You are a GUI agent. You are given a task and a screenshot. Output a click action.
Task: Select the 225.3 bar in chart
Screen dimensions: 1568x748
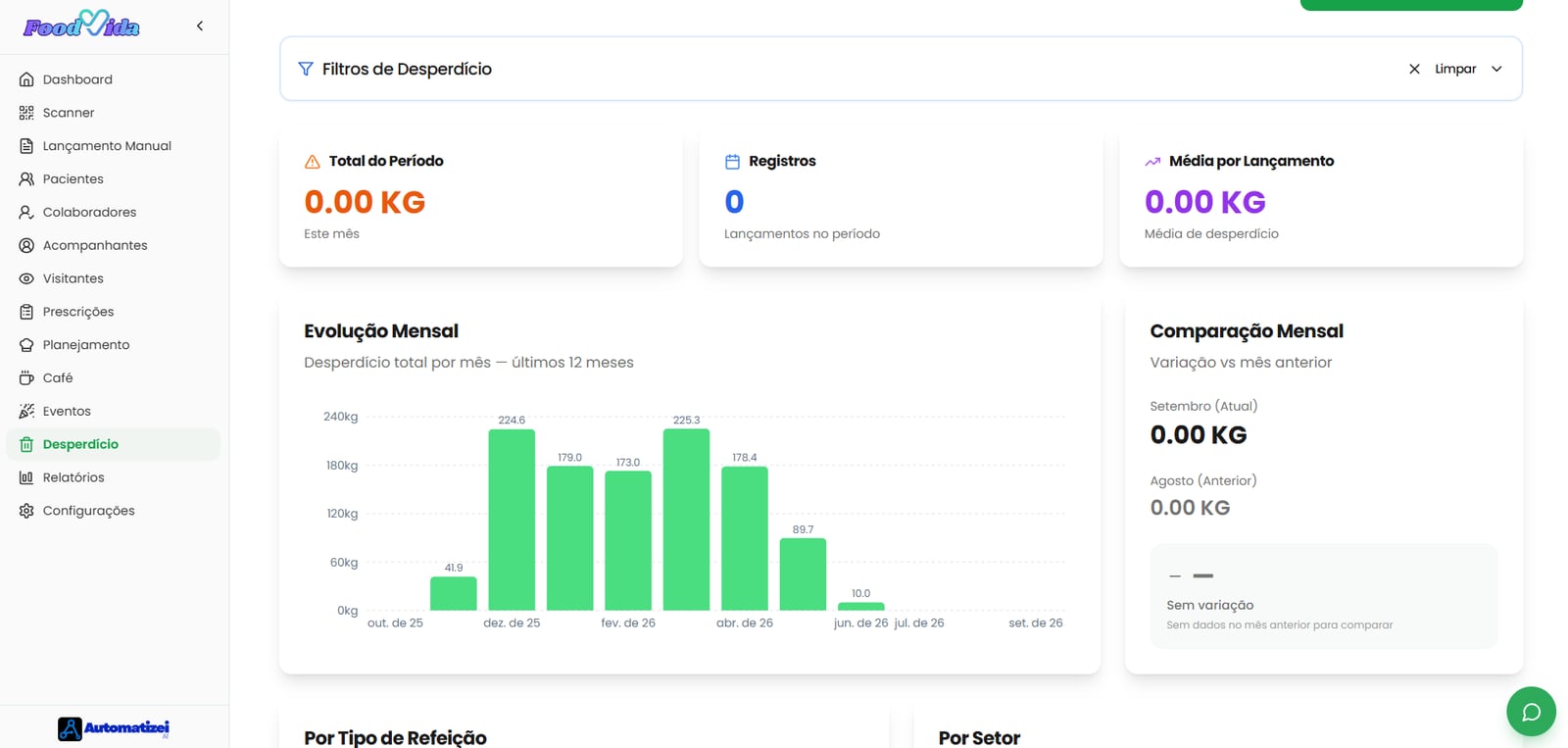click(686, 520)
